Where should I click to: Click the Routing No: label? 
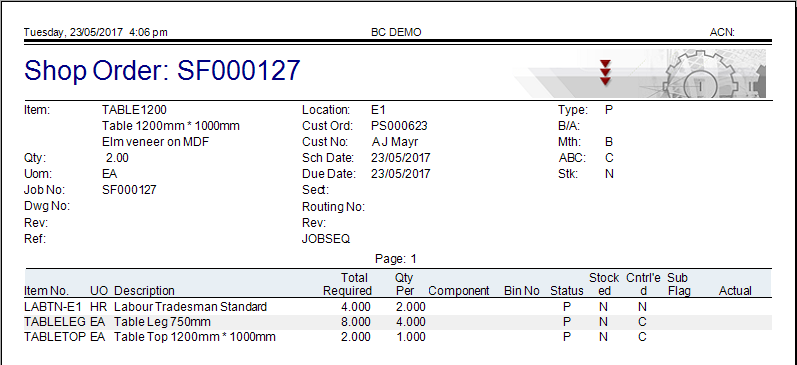[333, 207]
